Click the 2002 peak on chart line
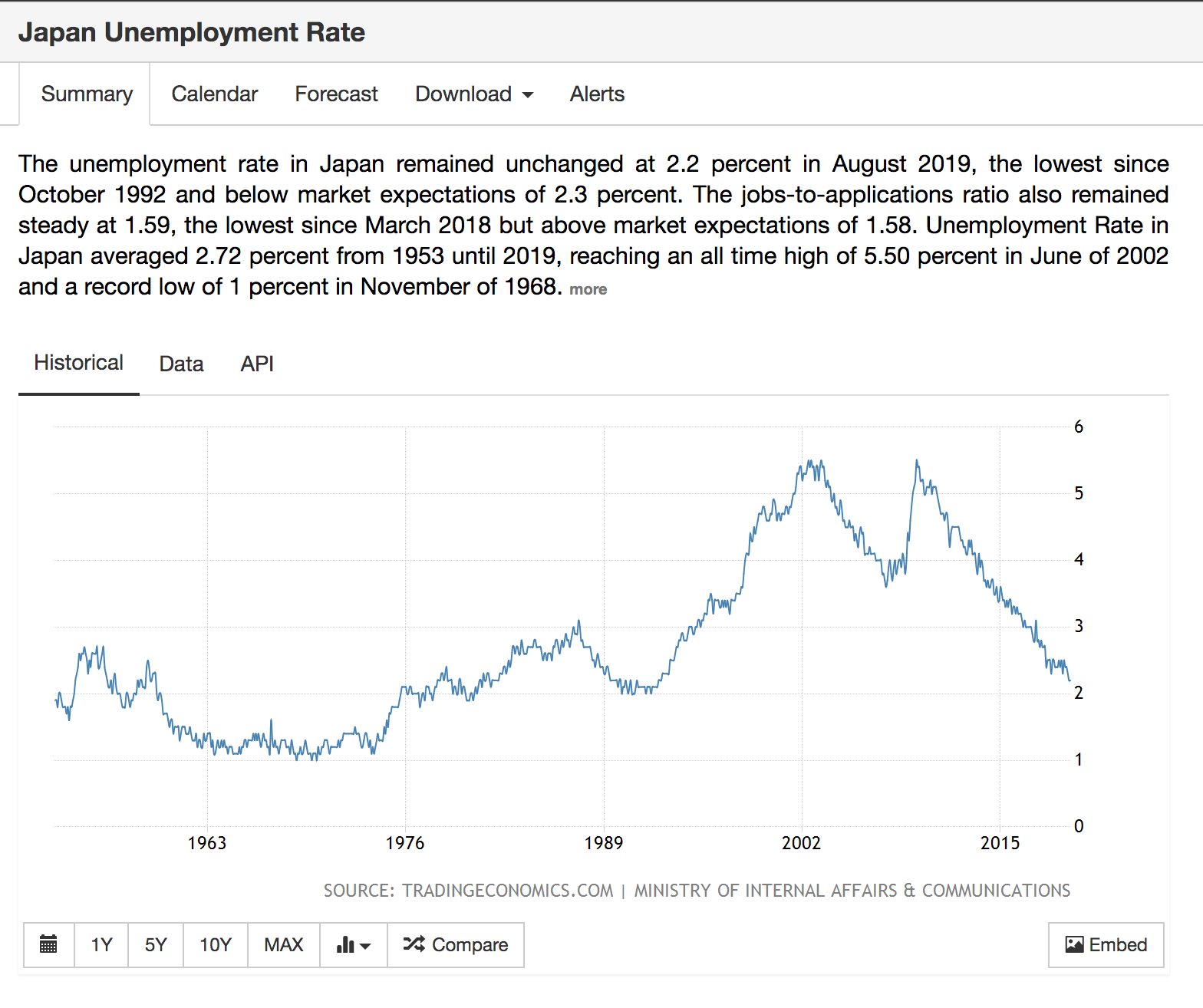 [x=809, y=463]
